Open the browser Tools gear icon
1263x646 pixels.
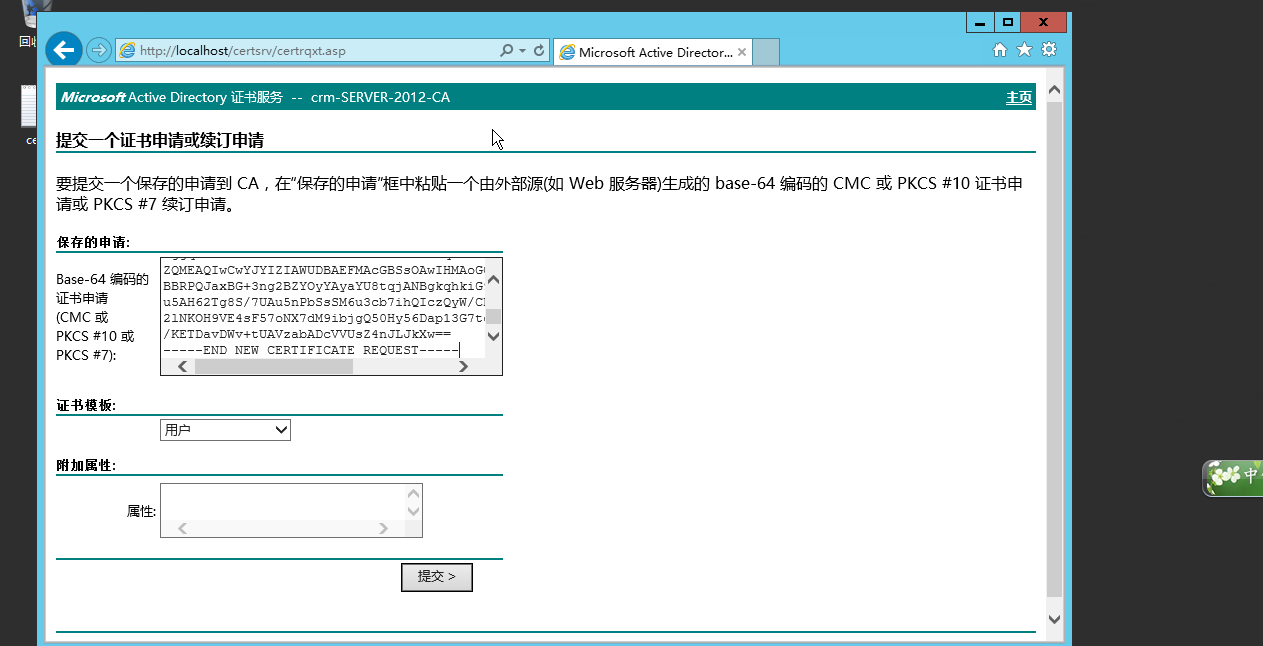1048,50
